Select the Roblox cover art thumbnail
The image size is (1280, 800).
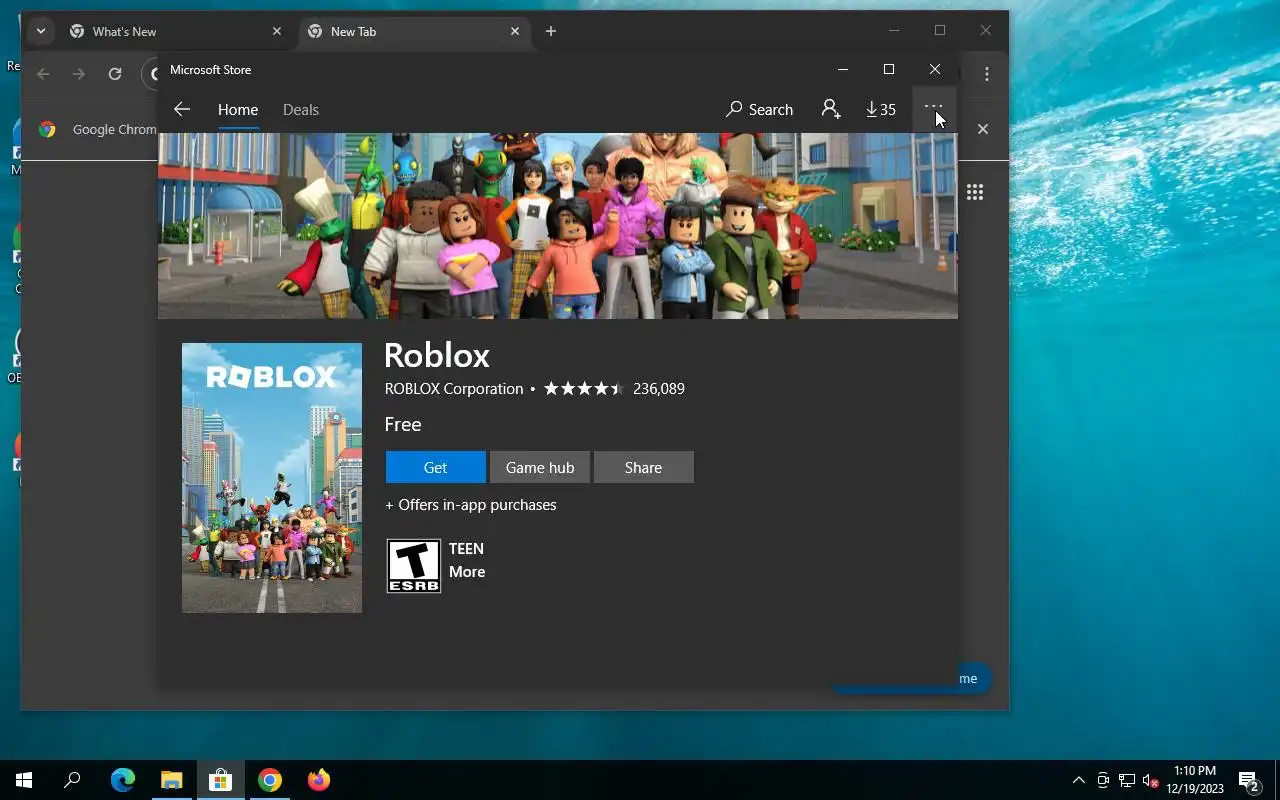coord(272,478)
